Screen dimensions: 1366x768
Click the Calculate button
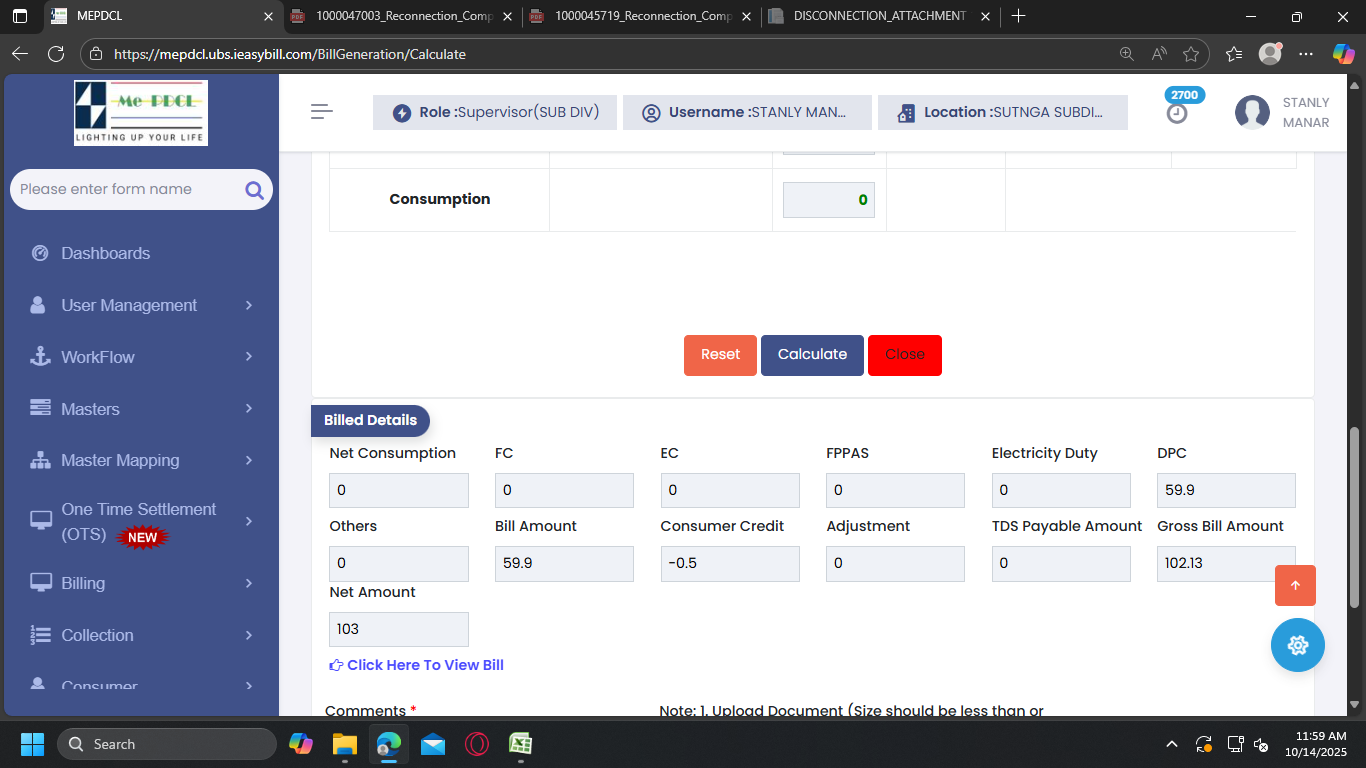(x=812, y=355)
